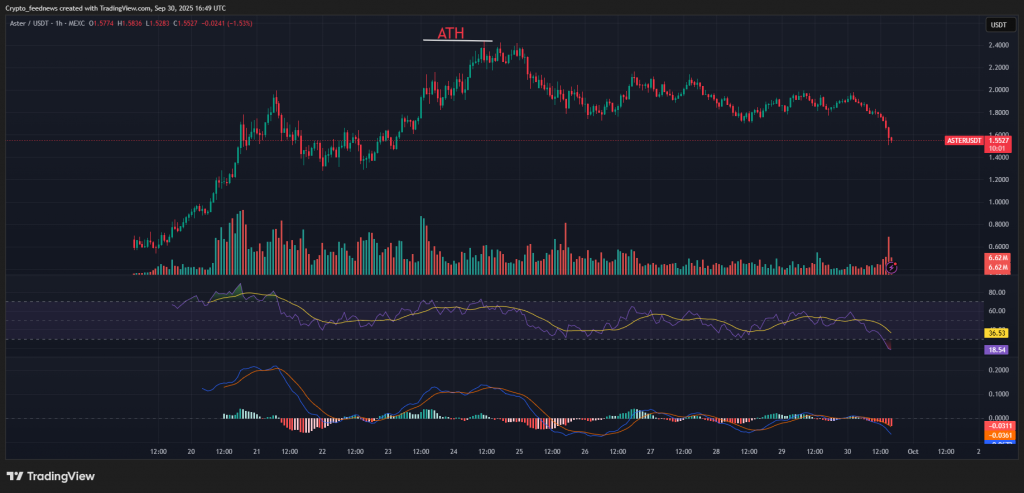
Task: Click the TradingView logo at bottom left
Action: [x=47, y=476]
